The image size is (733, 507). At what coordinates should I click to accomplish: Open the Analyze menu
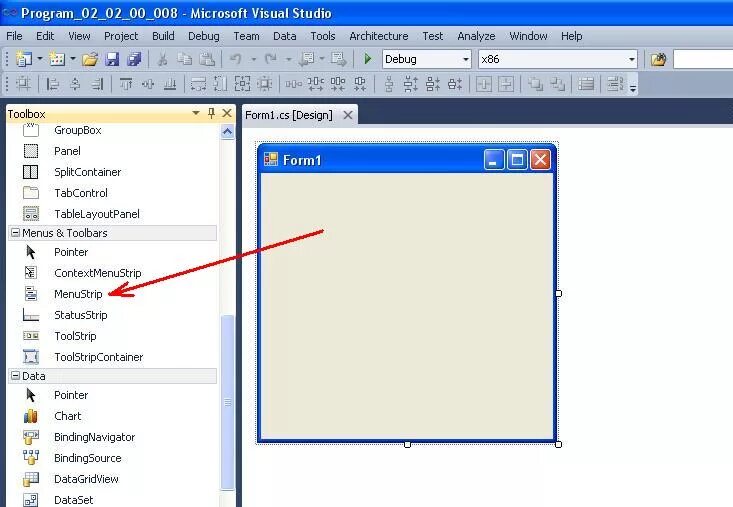tap(476, 36)
